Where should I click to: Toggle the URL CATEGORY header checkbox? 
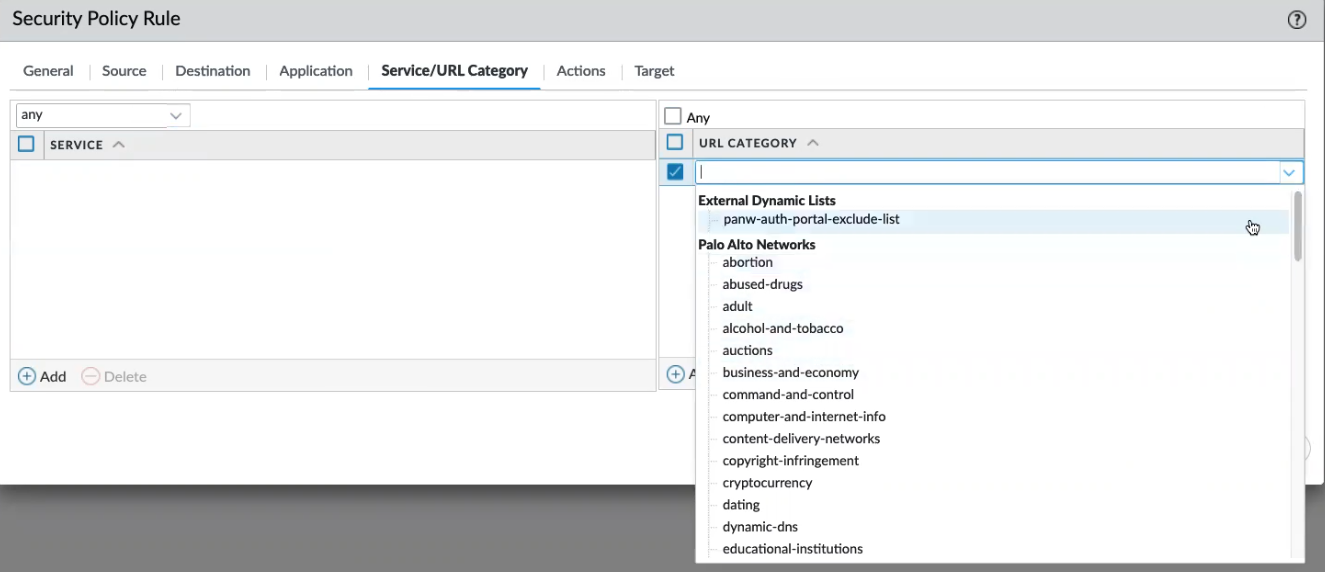click(x=675, y=143)
